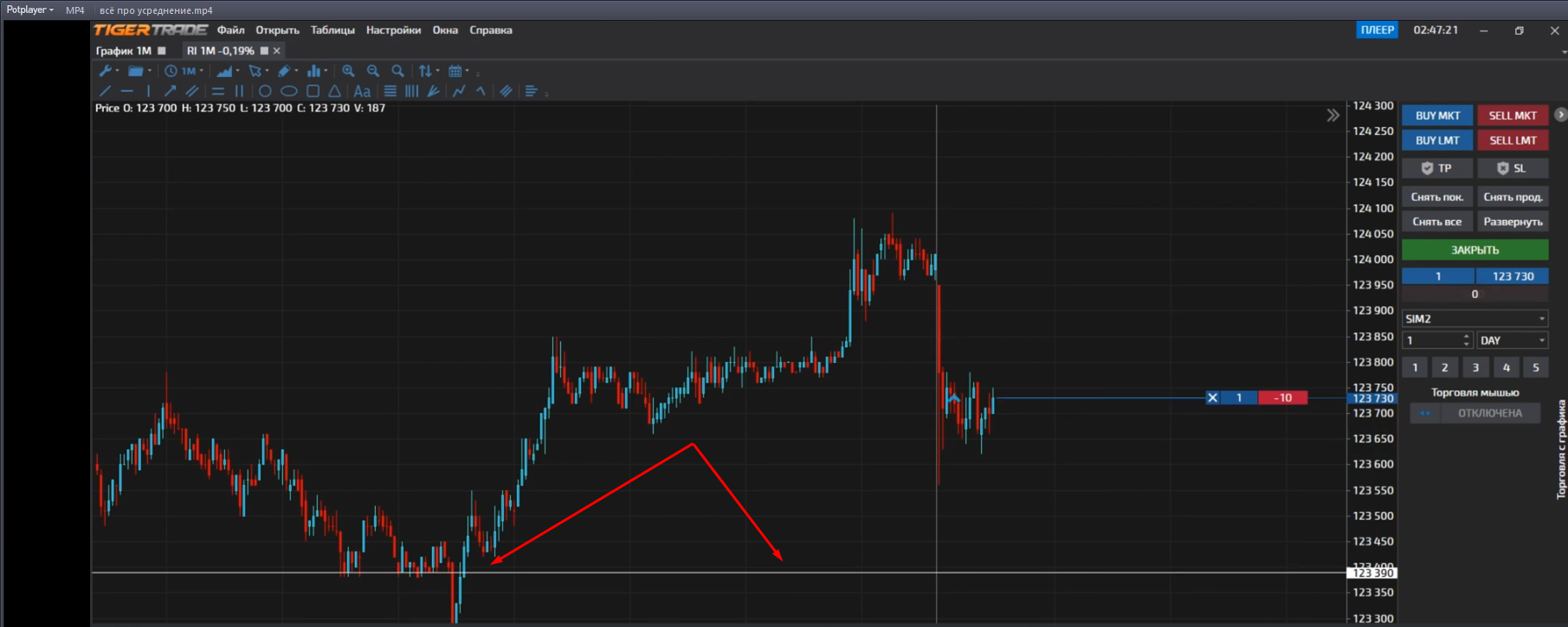
Task: Click the zoom in magnifier icon
Action: point(348,71)
